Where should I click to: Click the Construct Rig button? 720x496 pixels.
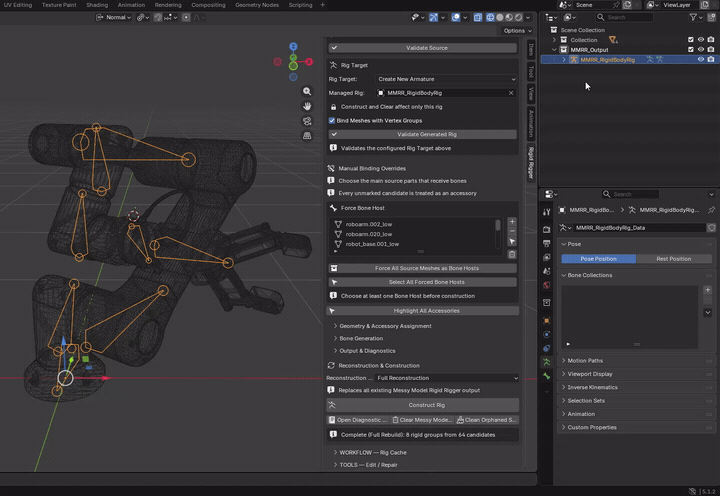423,405
